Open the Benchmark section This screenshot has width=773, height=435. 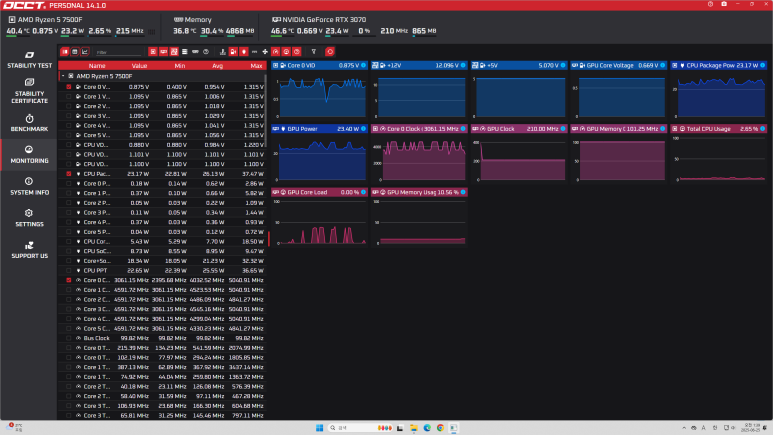(29, 123)
